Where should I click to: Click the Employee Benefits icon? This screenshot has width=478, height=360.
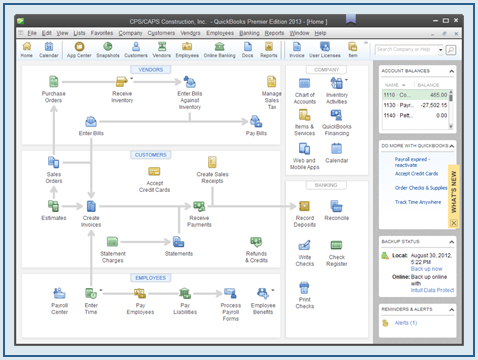click(263, 293)
